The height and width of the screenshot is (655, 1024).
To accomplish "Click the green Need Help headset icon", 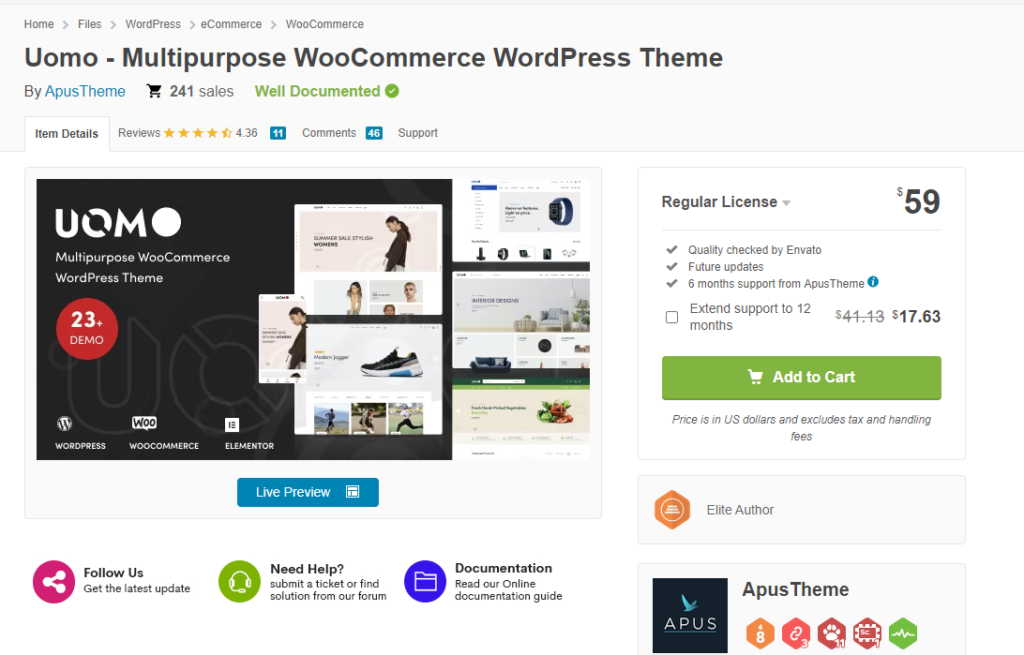I will click(239, 581).
